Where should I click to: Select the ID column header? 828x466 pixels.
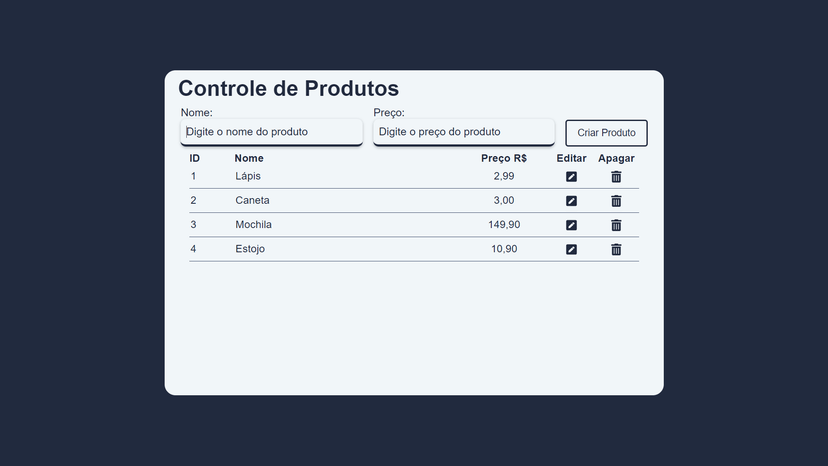194,158
